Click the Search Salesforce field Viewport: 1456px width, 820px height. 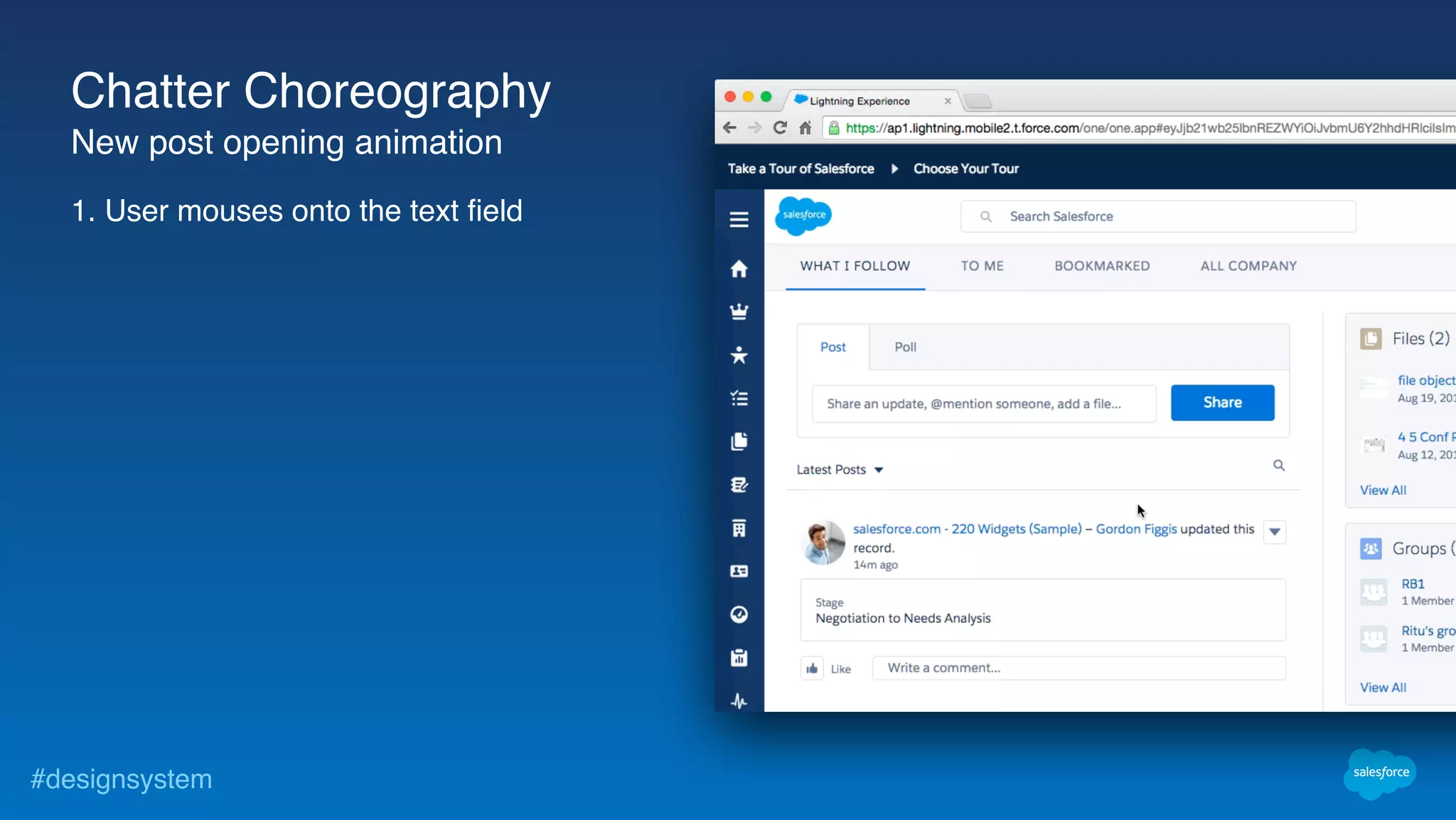(x=1158, y=216)
